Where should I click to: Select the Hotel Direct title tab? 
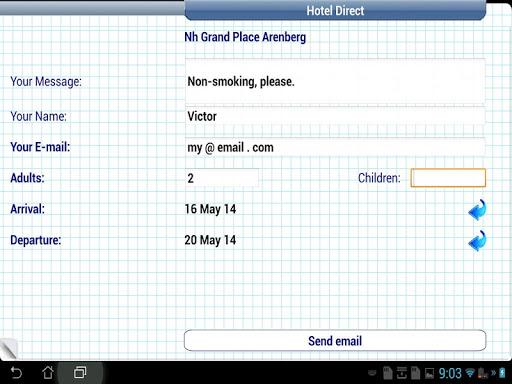[x=335, y=11]
